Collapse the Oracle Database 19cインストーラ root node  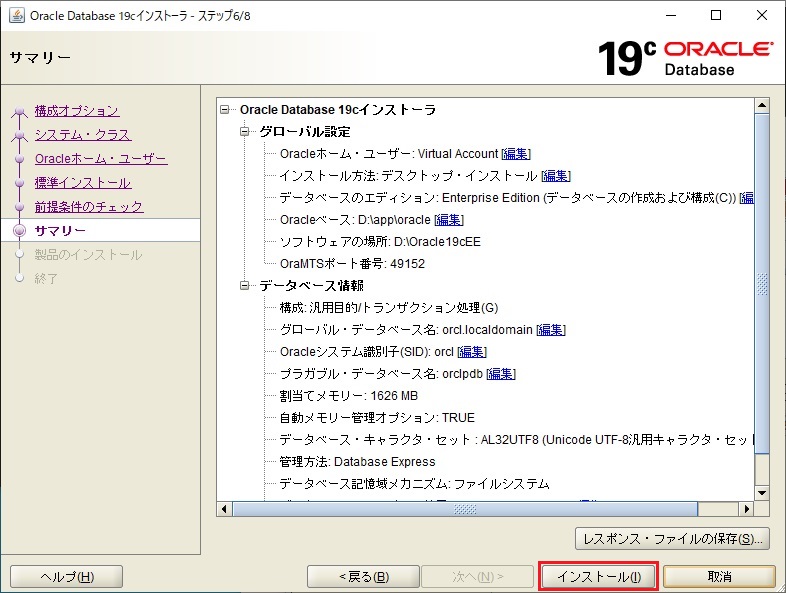point(225,109)
